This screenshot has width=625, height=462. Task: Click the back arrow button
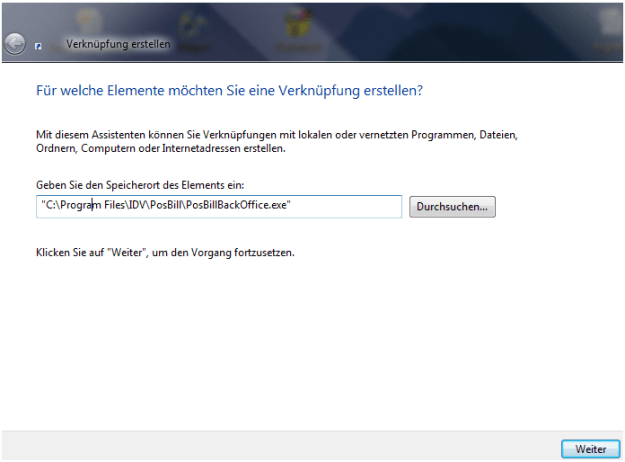click(x=15, y=43)
